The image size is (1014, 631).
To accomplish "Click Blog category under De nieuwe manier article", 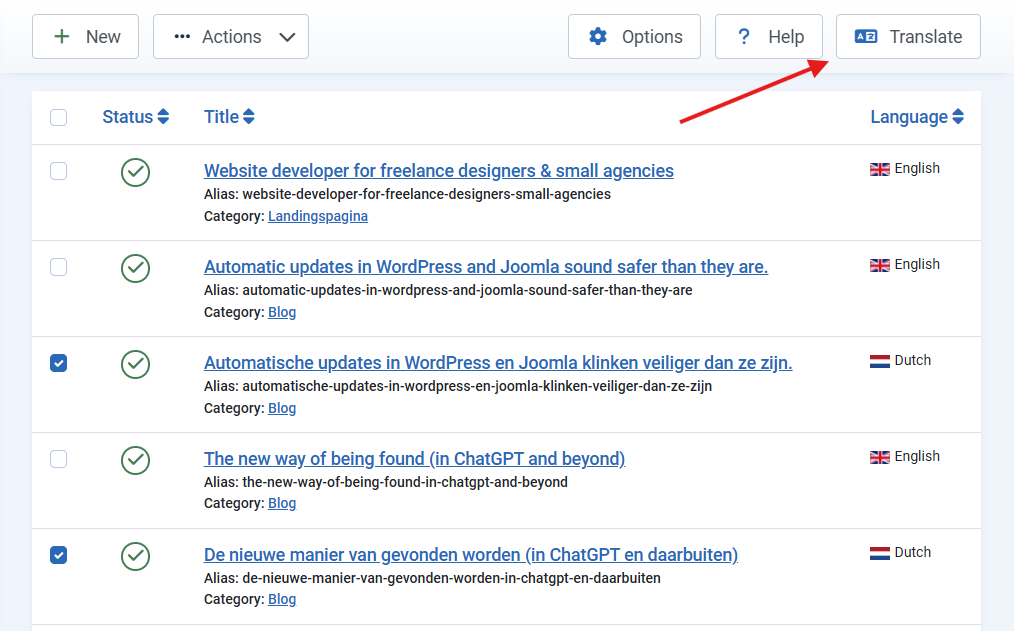I will 282,600.
